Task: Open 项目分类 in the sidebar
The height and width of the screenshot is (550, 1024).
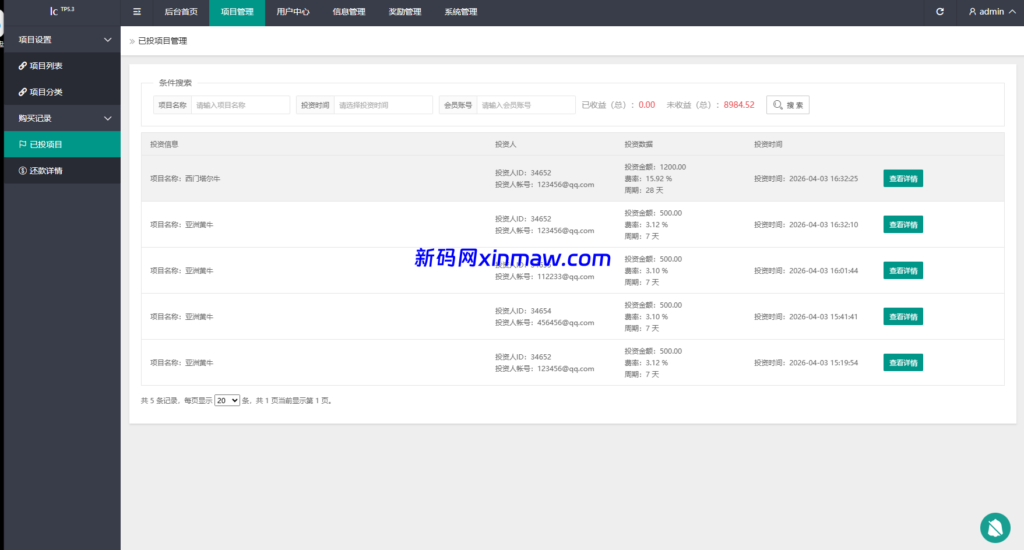Action: [62, 92]
